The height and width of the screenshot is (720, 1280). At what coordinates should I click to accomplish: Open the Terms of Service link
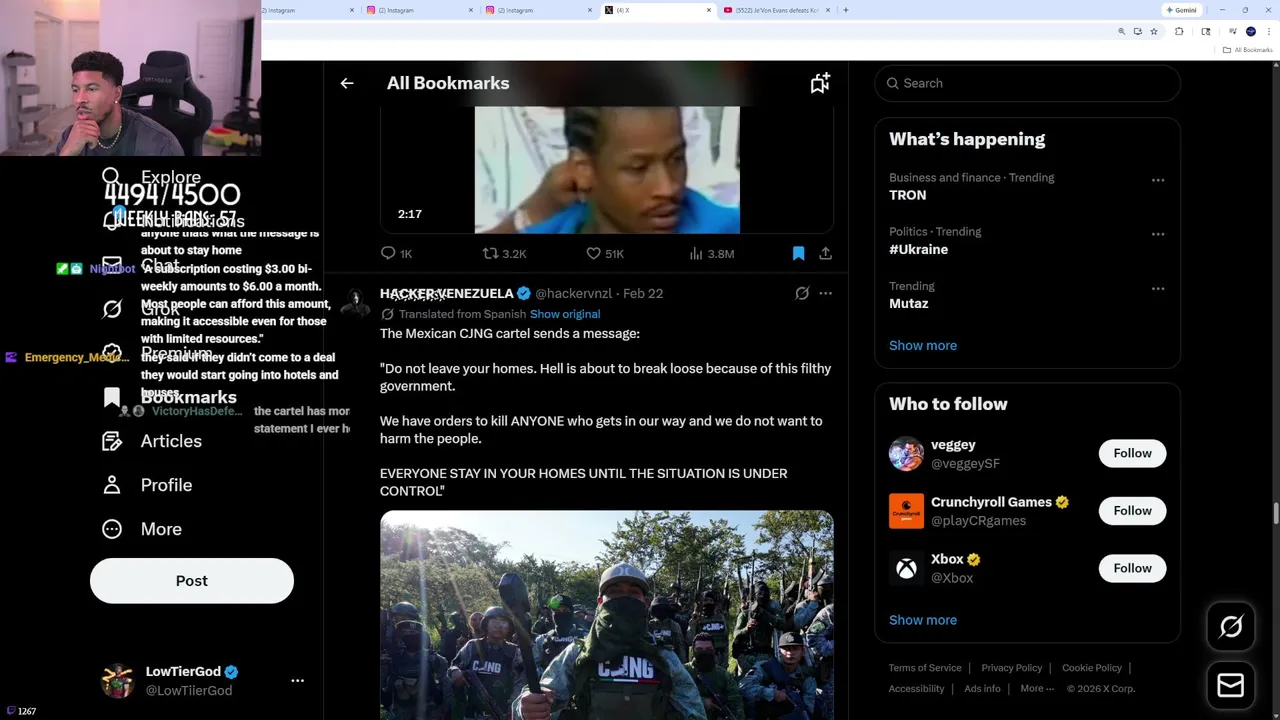pos(925,668)
